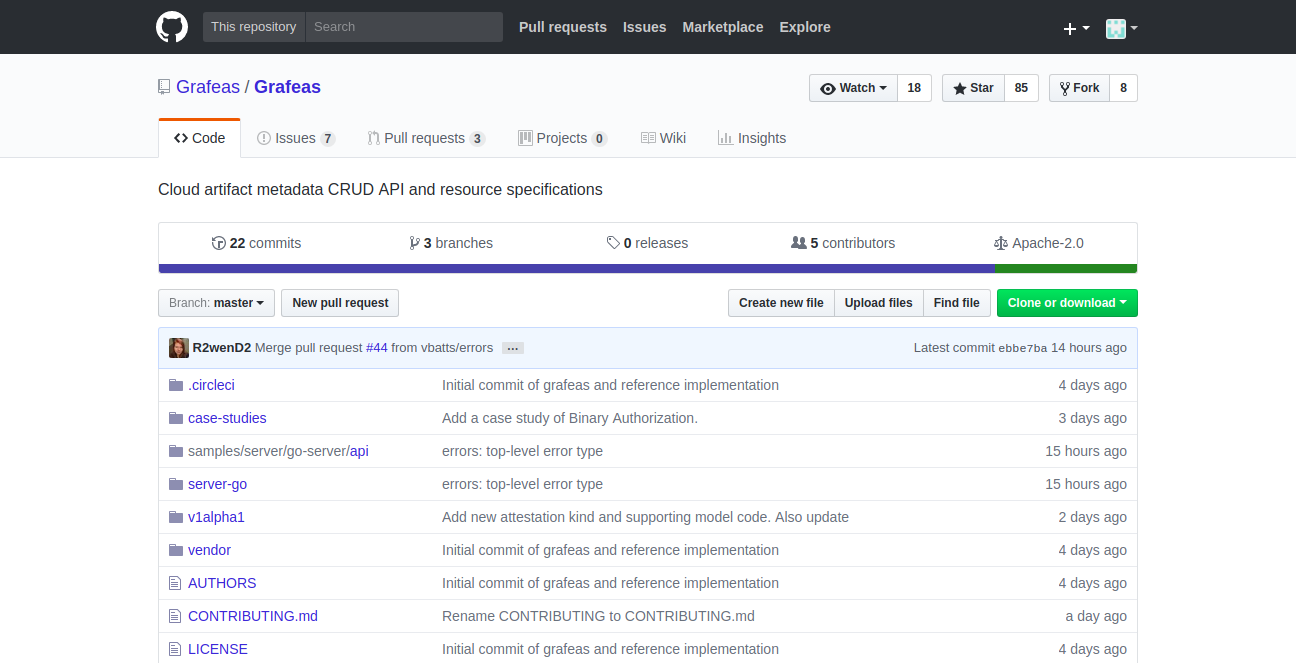Image resolution: width=1296 pixels, height=663 pixels.
Task: Open the LICENSE file
Action: click(x=218, y=649)
